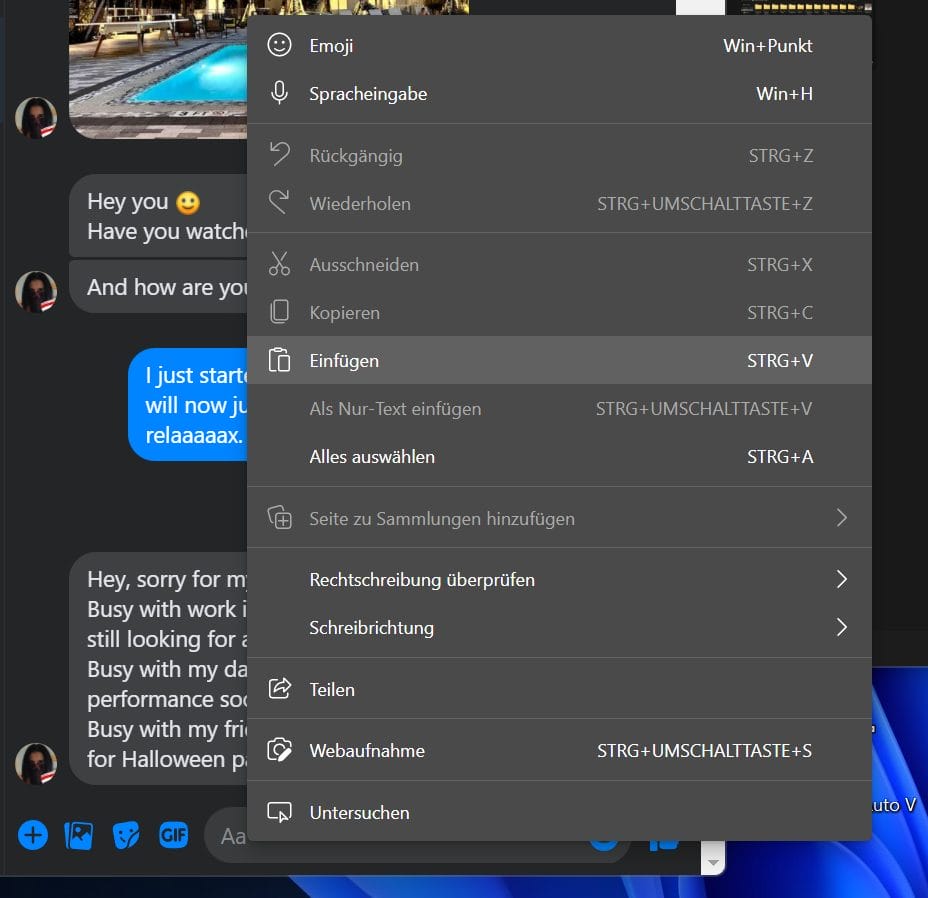Choose a GIF with the GIF icon
The height and width of the screenshot is (898, 928).
click(173, 835)
